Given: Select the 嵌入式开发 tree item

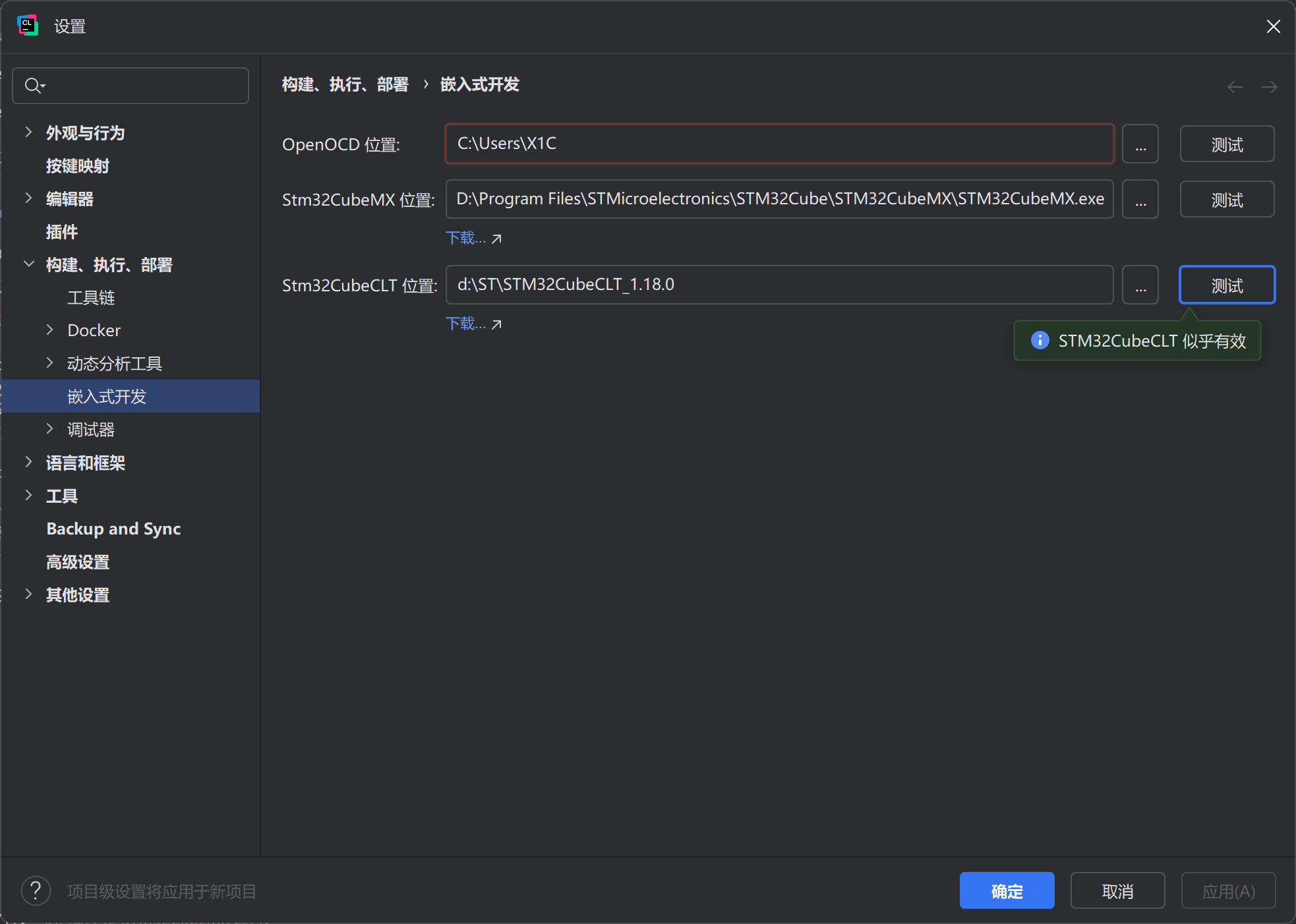Looking at the screenshot, I should pos(131,396).
